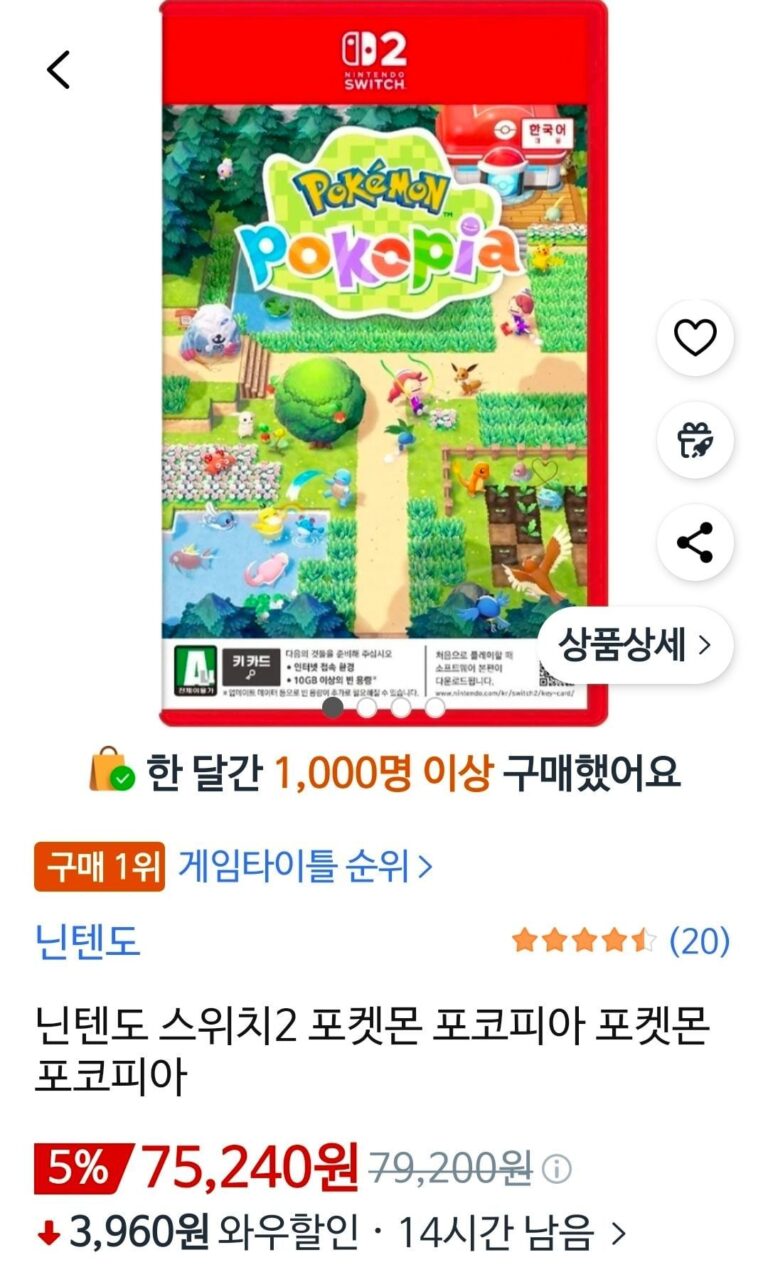Viewport: 768px width, 1267px height.
Task: Show the fourth carousel image dot
Action: coord(435,708)
